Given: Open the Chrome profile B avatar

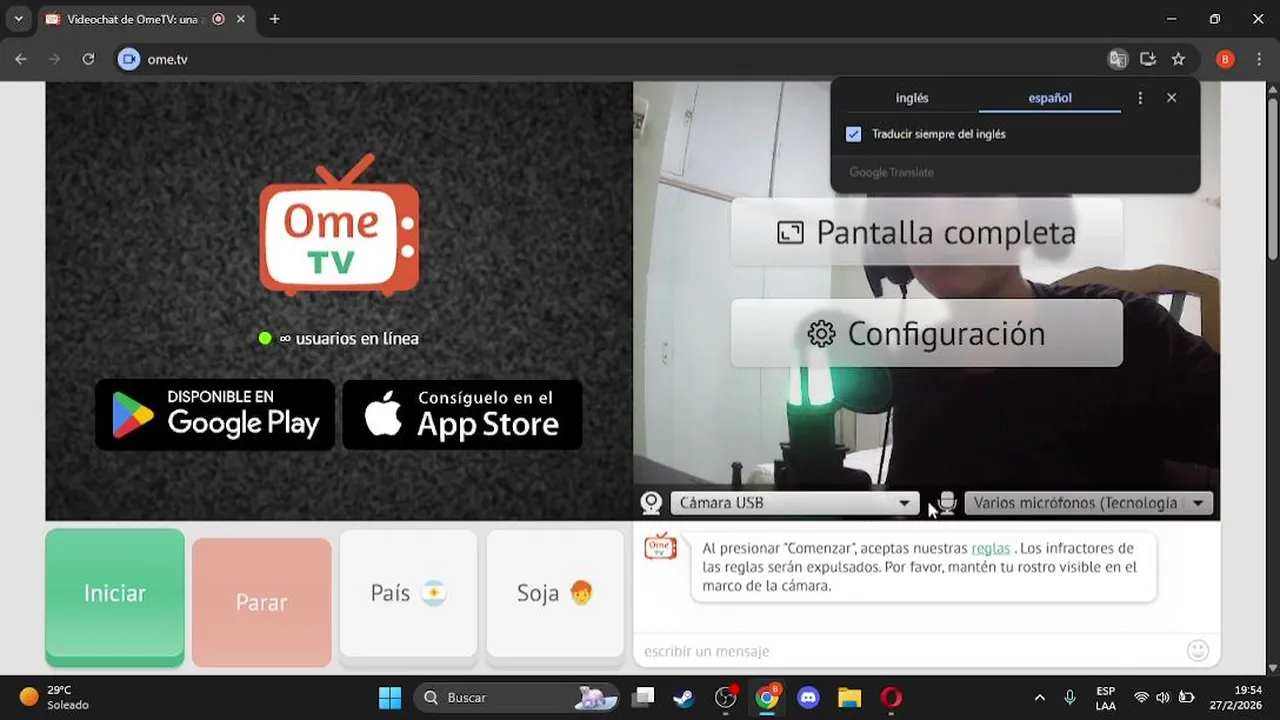Looking at the screenshot, I should 1225,59.
